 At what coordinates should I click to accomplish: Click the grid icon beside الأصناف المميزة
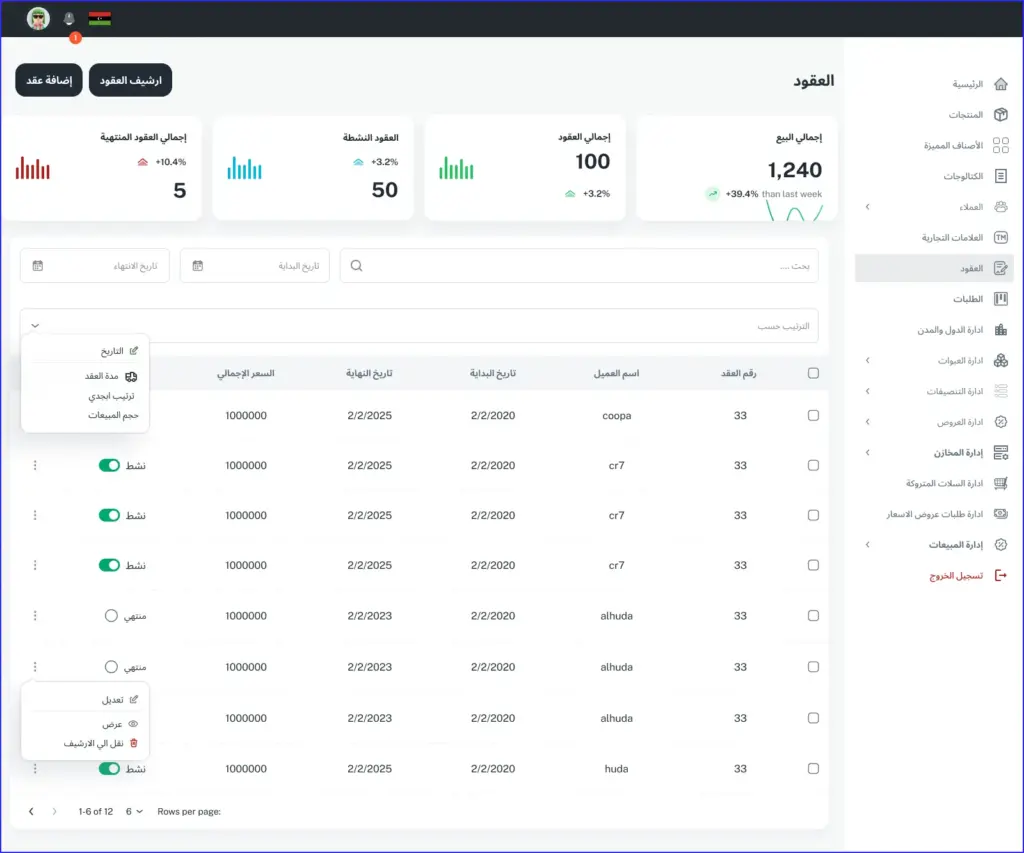coord(1000,145)
